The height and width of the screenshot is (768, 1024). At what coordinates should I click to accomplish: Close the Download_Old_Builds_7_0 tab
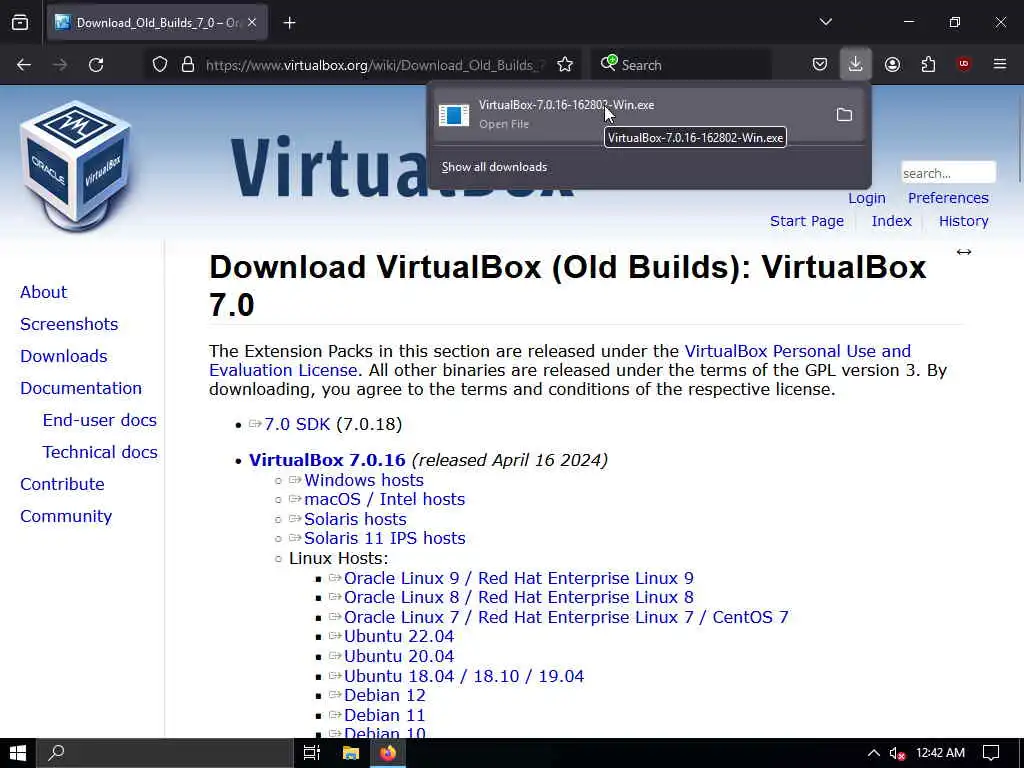pos(252,23)
